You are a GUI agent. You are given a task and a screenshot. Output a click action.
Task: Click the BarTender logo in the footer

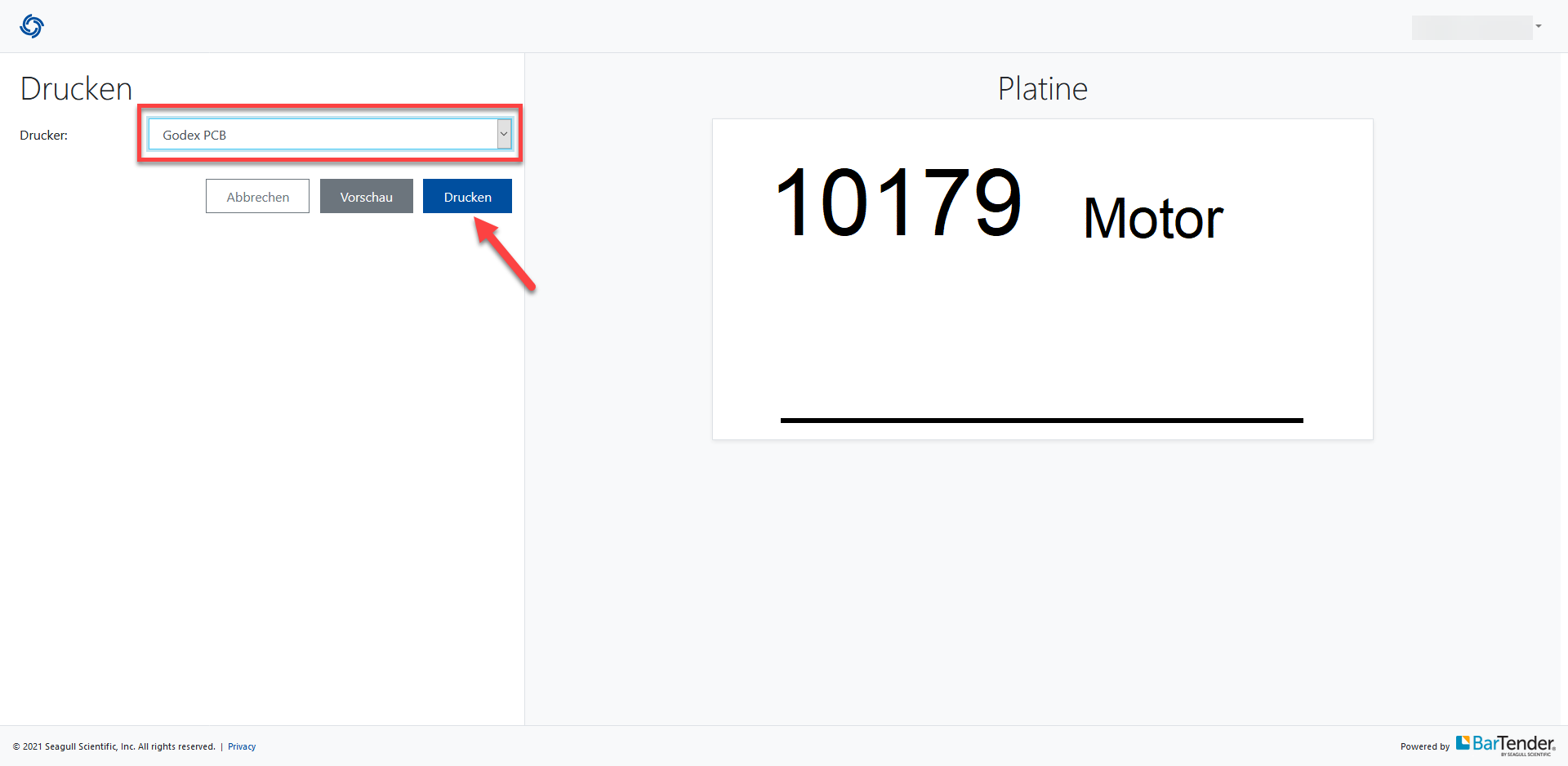point(1513,744)
